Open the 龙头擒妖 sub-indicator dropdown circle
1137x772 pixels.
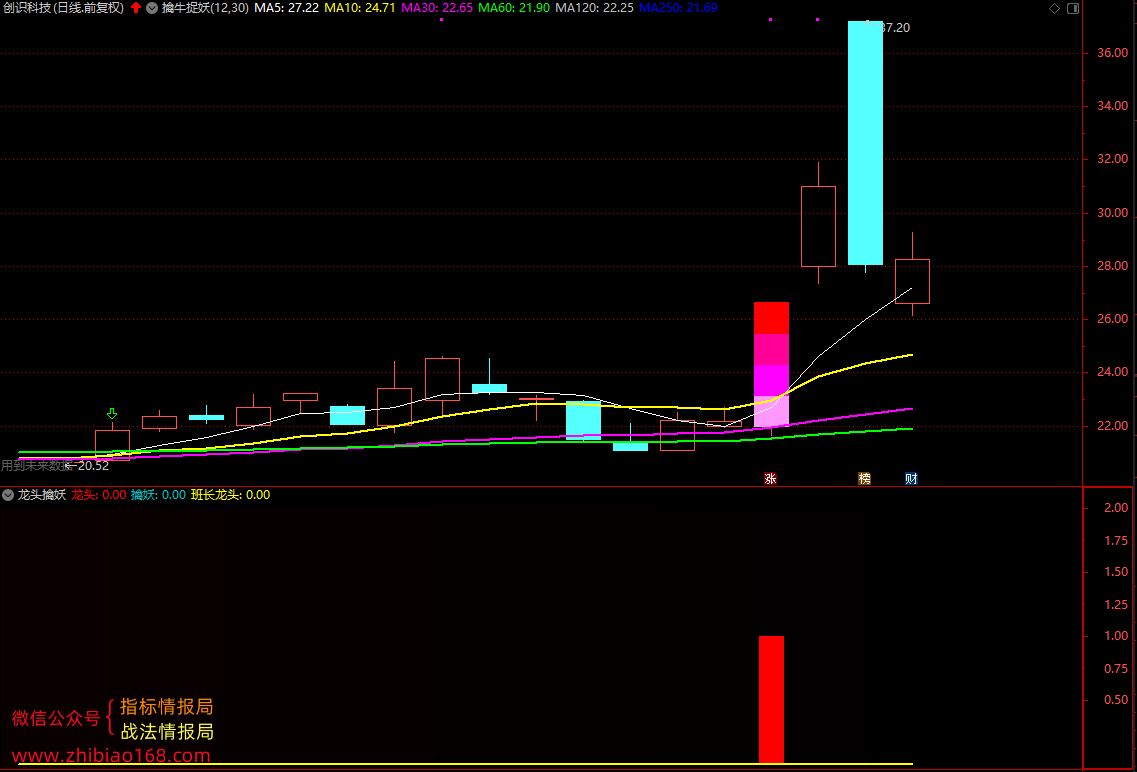(8, 495)
